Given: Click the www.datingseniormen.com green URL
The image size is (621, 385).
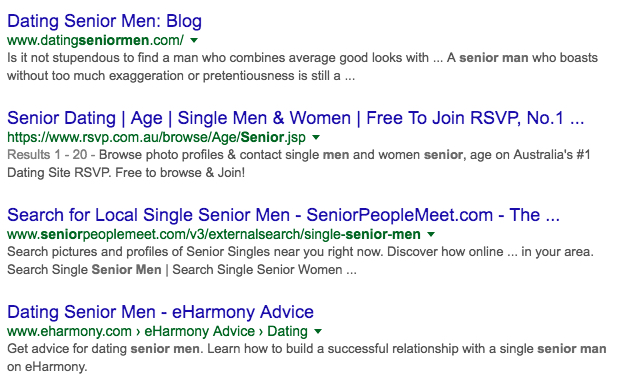Looking at the screenshot, I should point(95,40).
